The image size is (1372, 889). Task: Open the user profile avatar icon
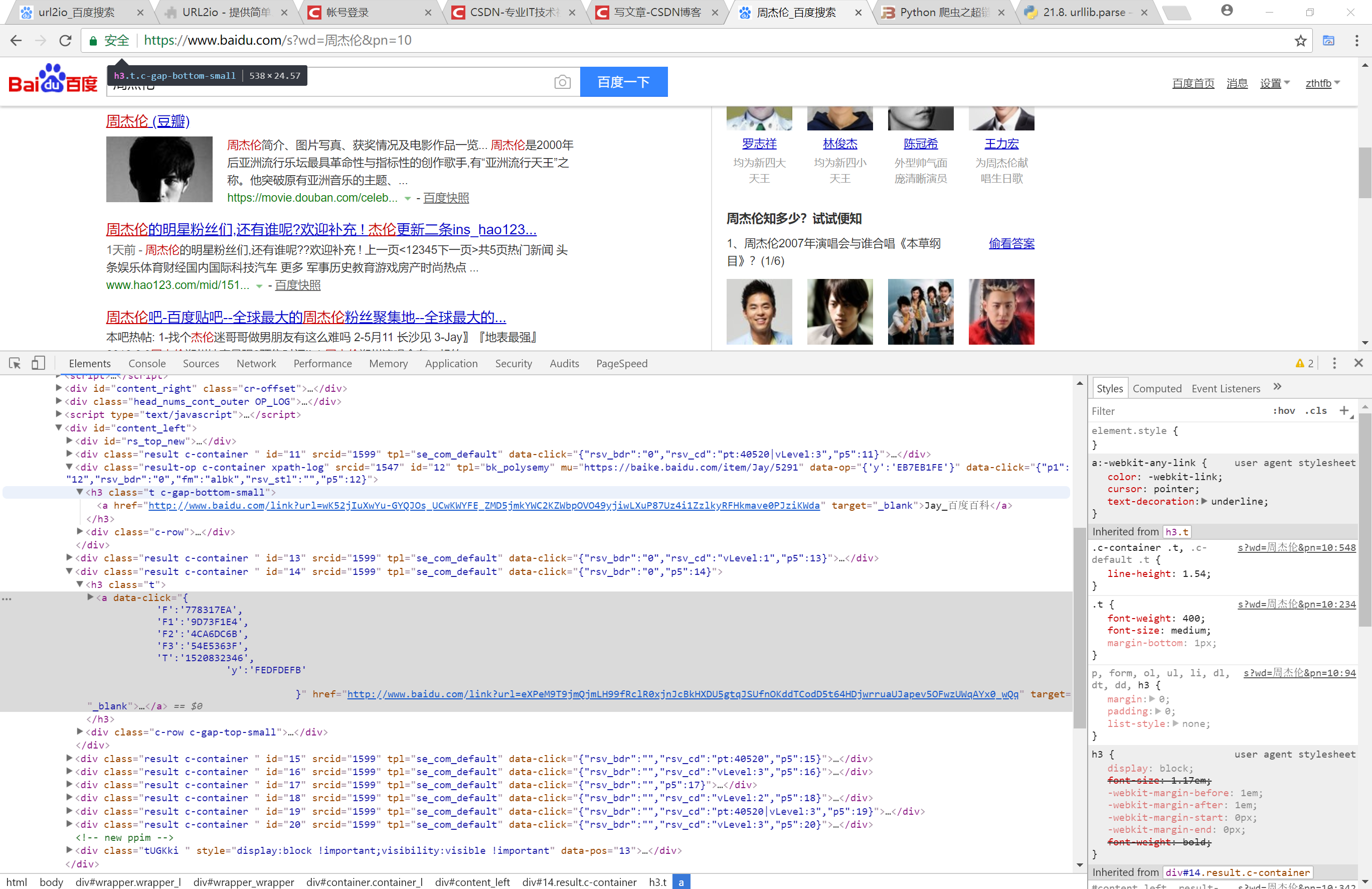coord(1227,11)
